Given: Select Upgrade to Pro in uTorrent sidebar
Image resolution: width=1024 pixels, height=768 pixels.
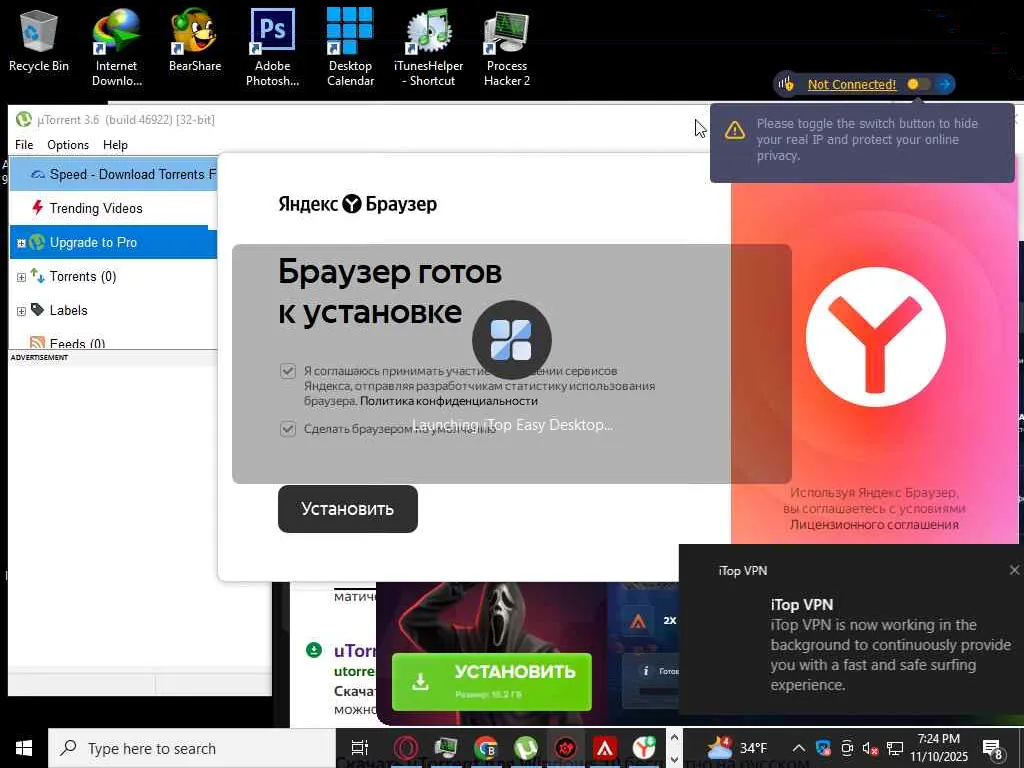Looking at the screenshot, I should coord(113,242).
